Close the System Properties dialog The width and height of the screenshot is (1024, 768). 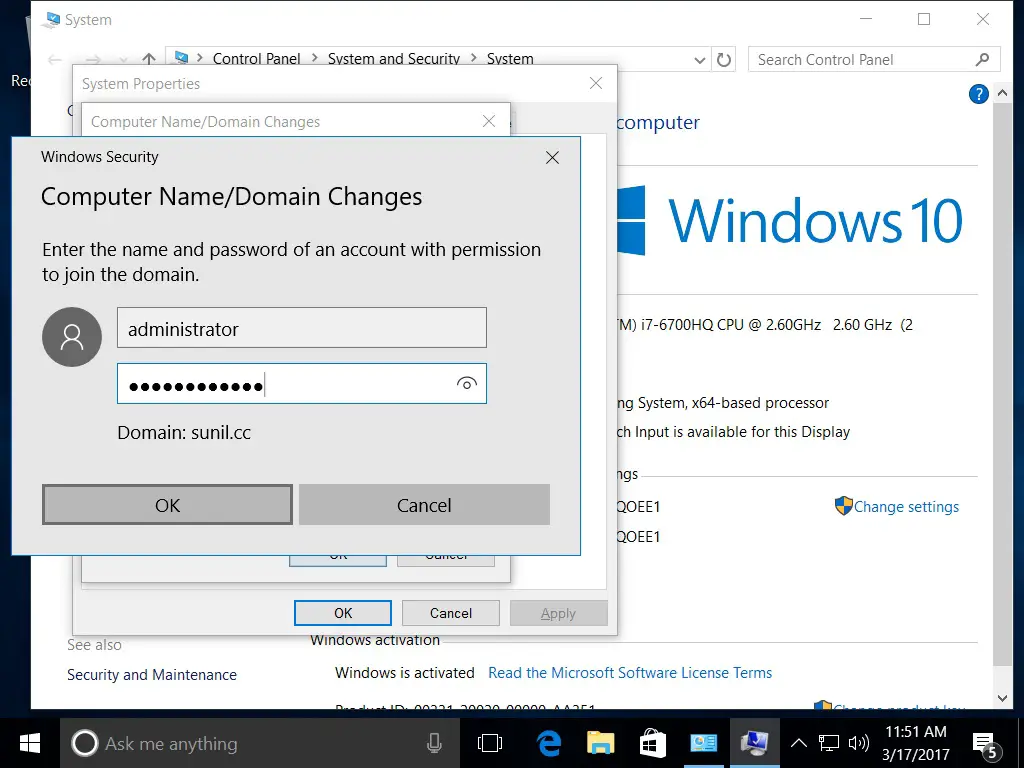596,83
